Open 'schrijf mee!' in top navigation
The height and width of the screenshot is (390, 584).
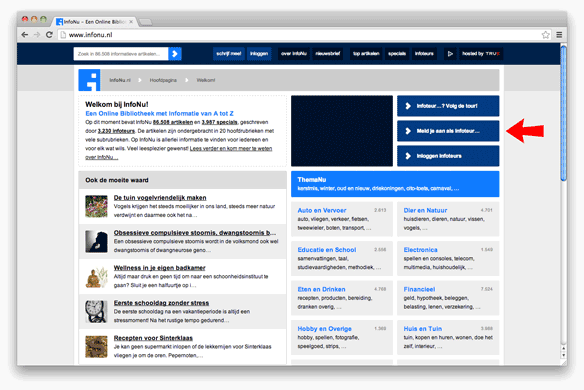click(229, 54)
